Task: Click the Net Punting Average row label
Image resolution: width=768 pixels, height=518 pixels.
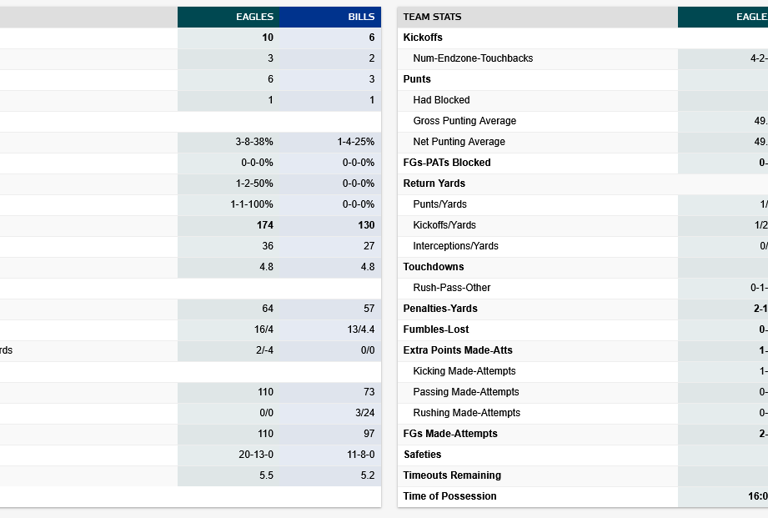Action: pos(458,142)
